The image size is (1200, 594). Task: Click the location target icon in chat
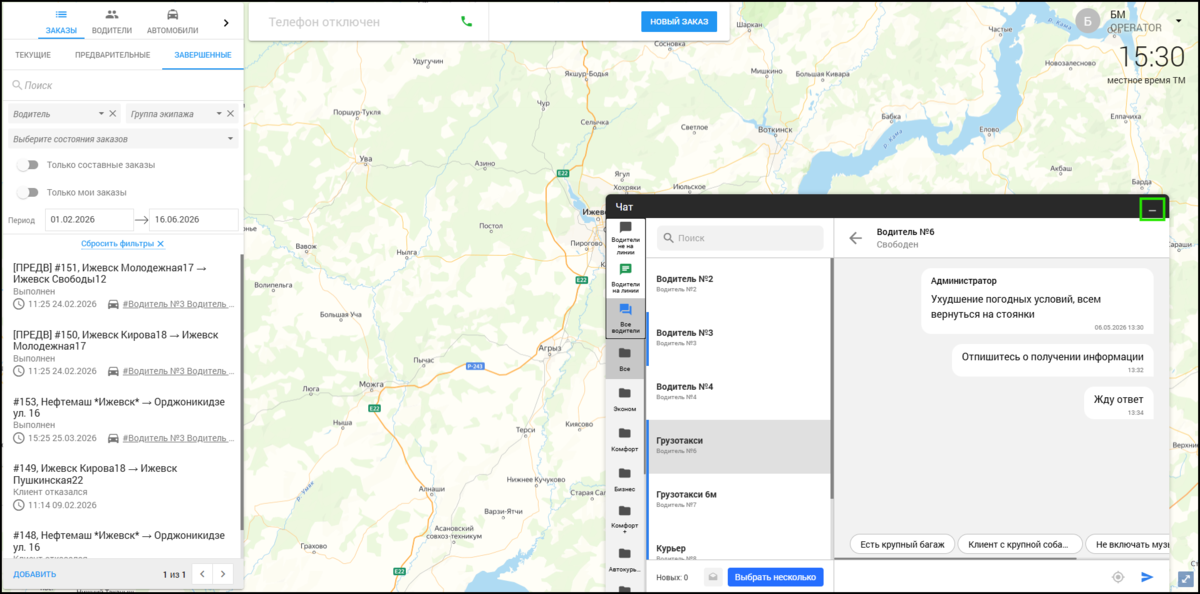(1118, 577)
